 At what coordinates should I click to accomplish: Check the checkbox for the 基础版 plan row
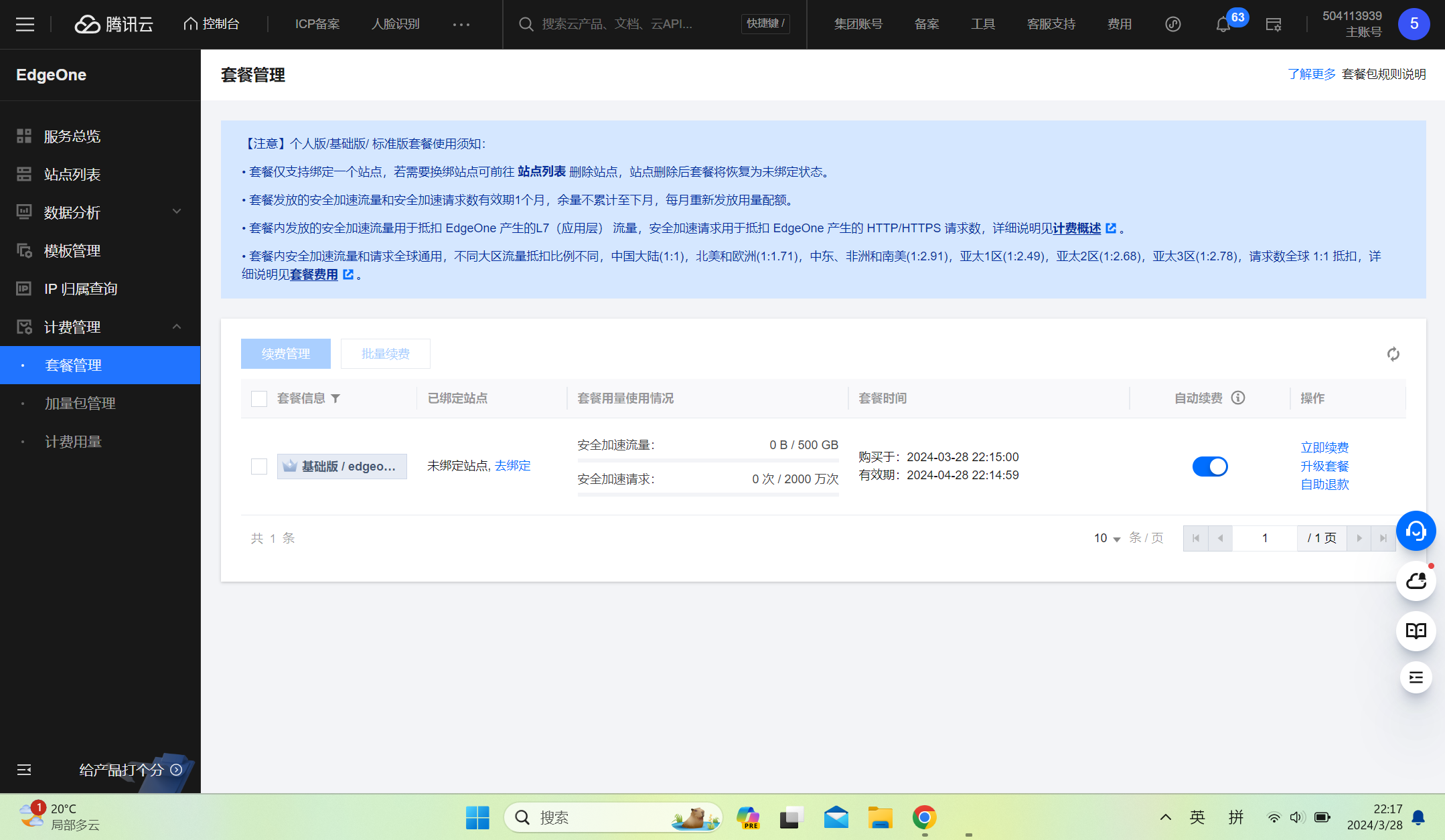[258, 466]
